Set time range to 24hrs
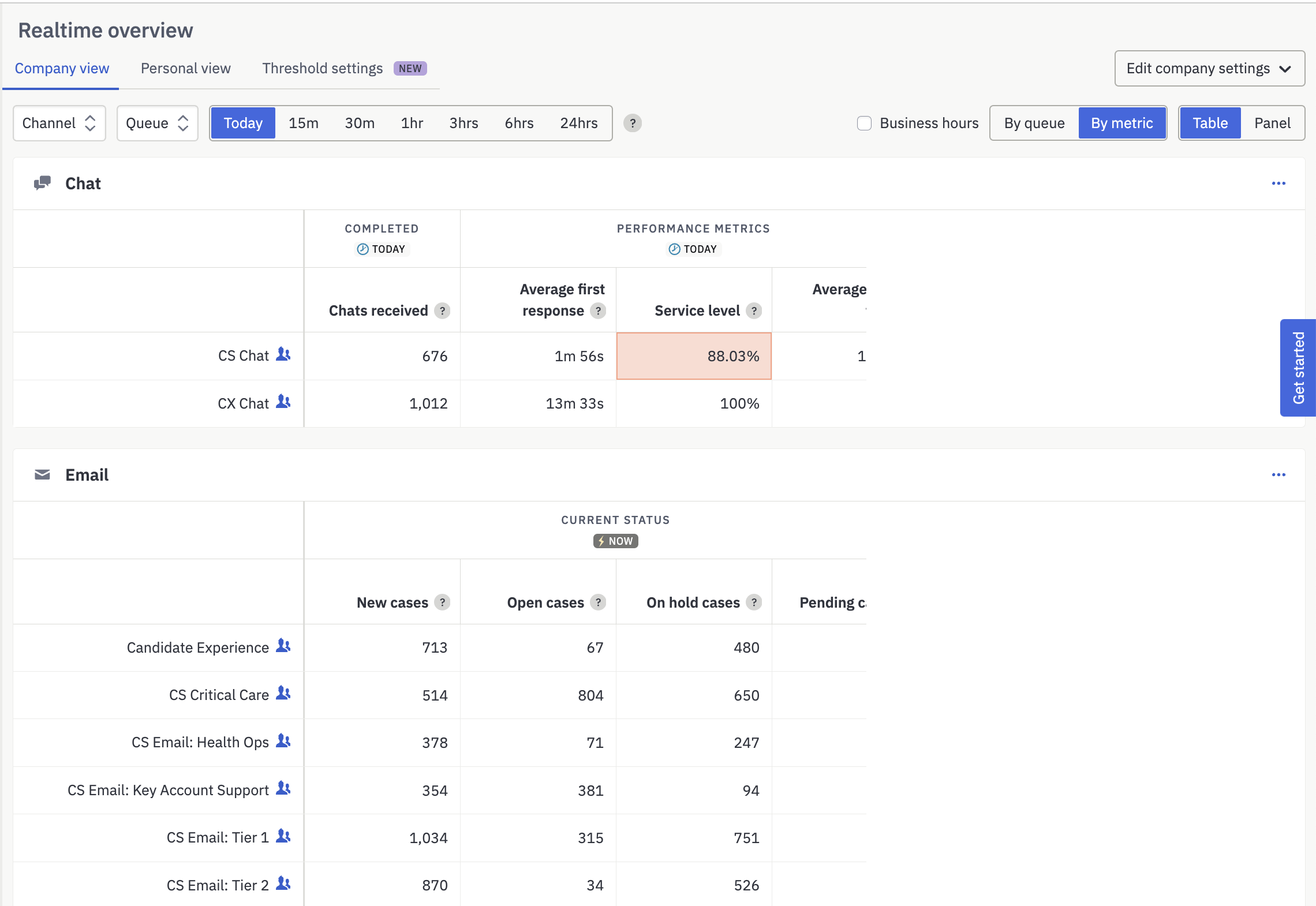The height and width of the screenshot is (906, 1316). [x=579, y=123]
